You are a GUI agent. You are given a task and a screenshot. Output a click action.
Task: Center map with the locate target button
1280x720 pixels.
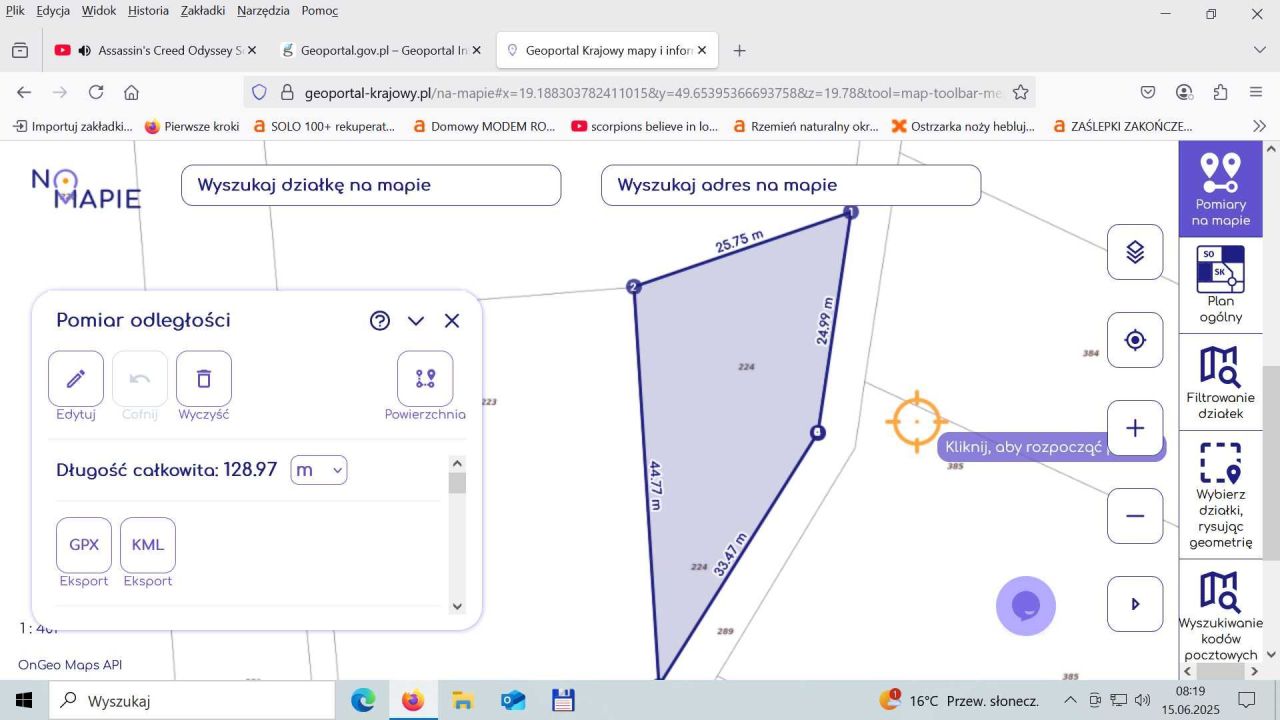pos(1135,340)
